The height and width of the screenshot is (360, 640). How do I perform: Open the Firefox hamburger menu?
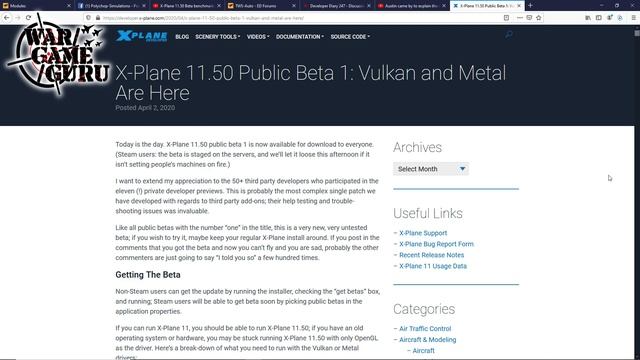(633, 18)
